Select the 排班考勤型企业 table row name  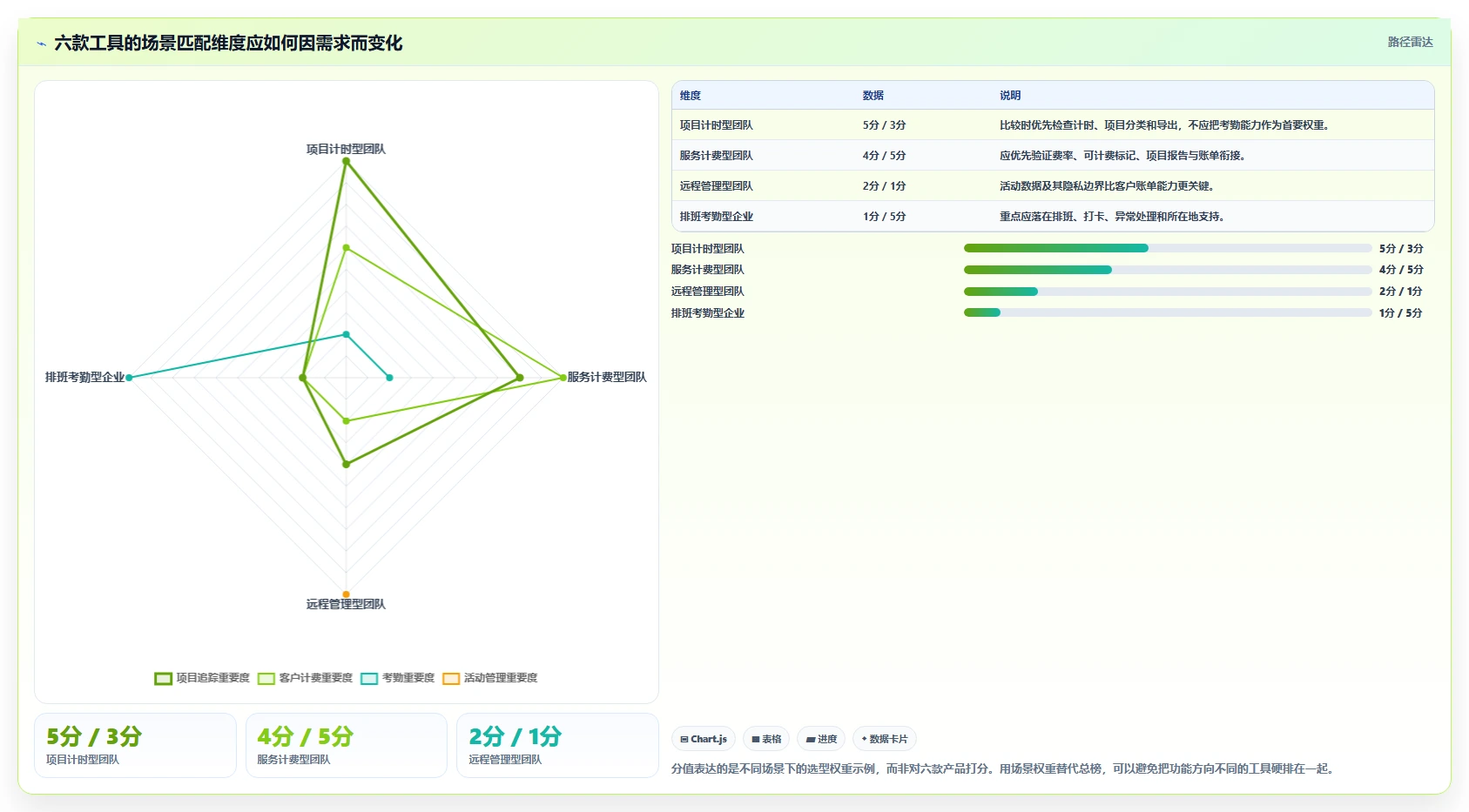717,217
